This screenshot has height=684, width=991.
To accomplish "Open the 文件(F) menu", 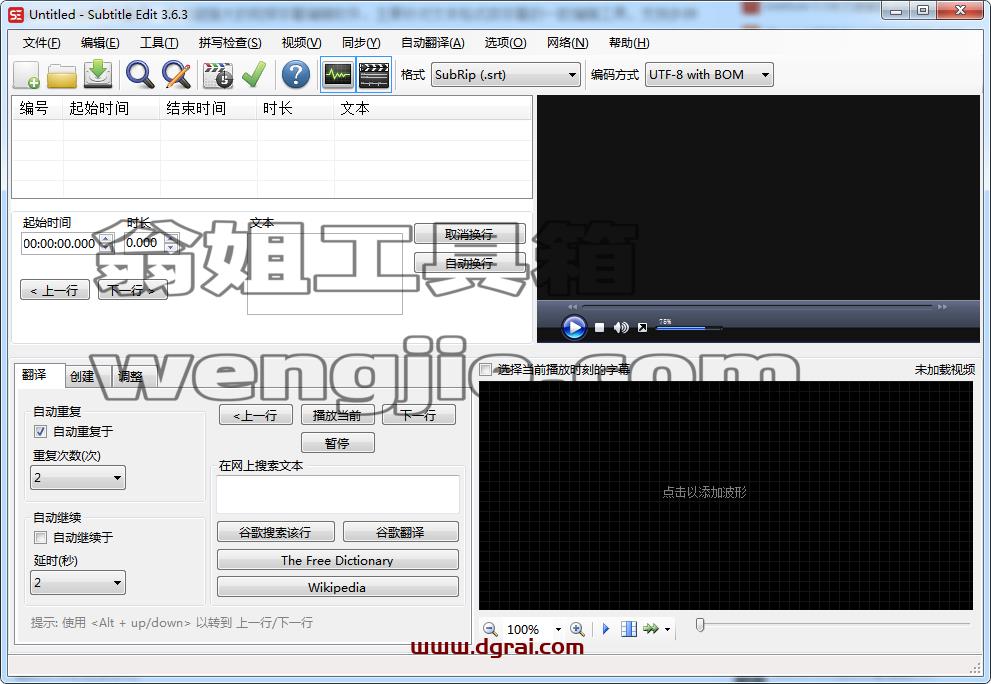I will [x=42, y=43].
